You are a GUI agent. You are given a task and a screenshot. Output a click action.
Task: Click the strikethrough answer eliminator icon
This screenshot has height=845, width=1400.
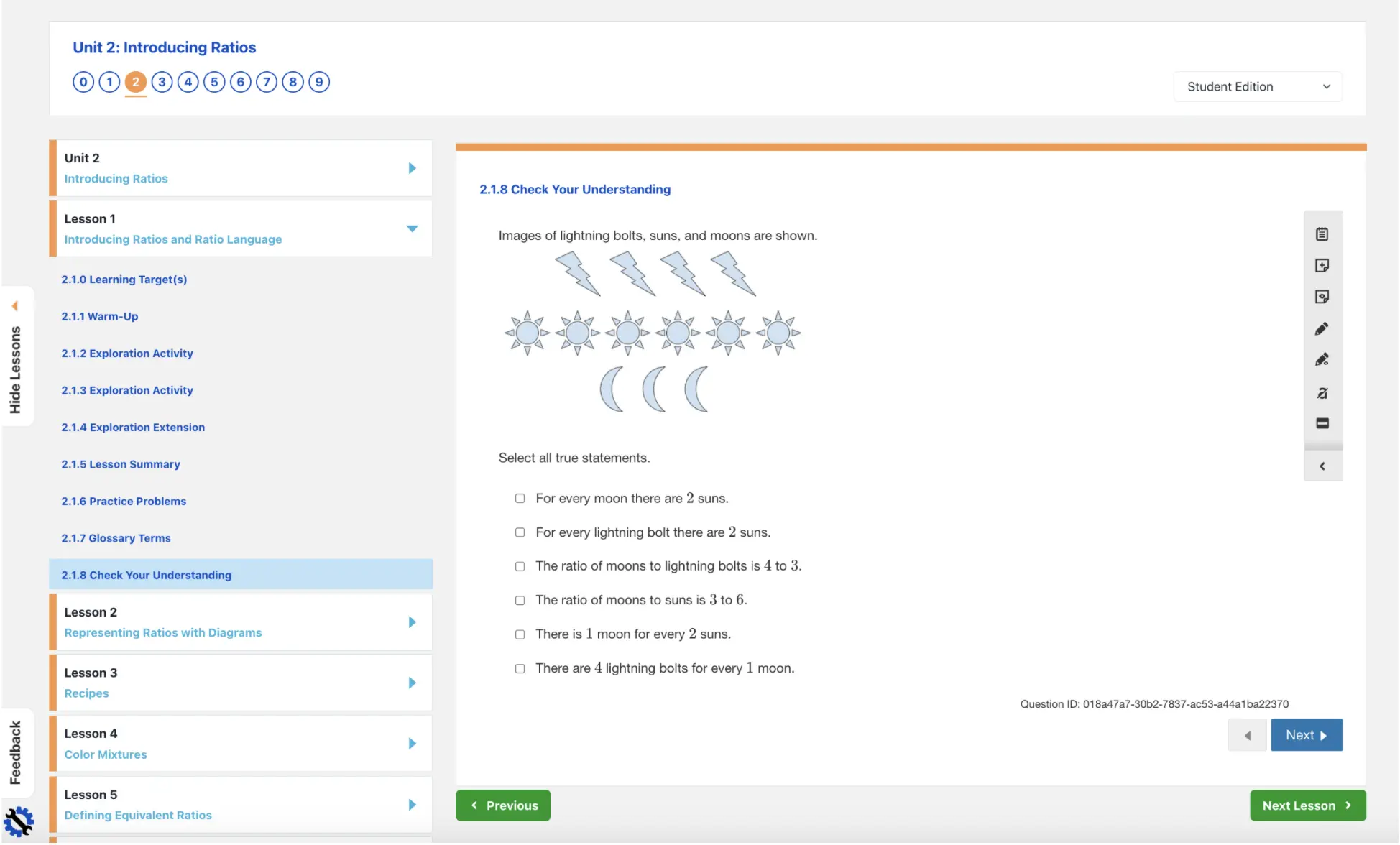point(1322,393)
